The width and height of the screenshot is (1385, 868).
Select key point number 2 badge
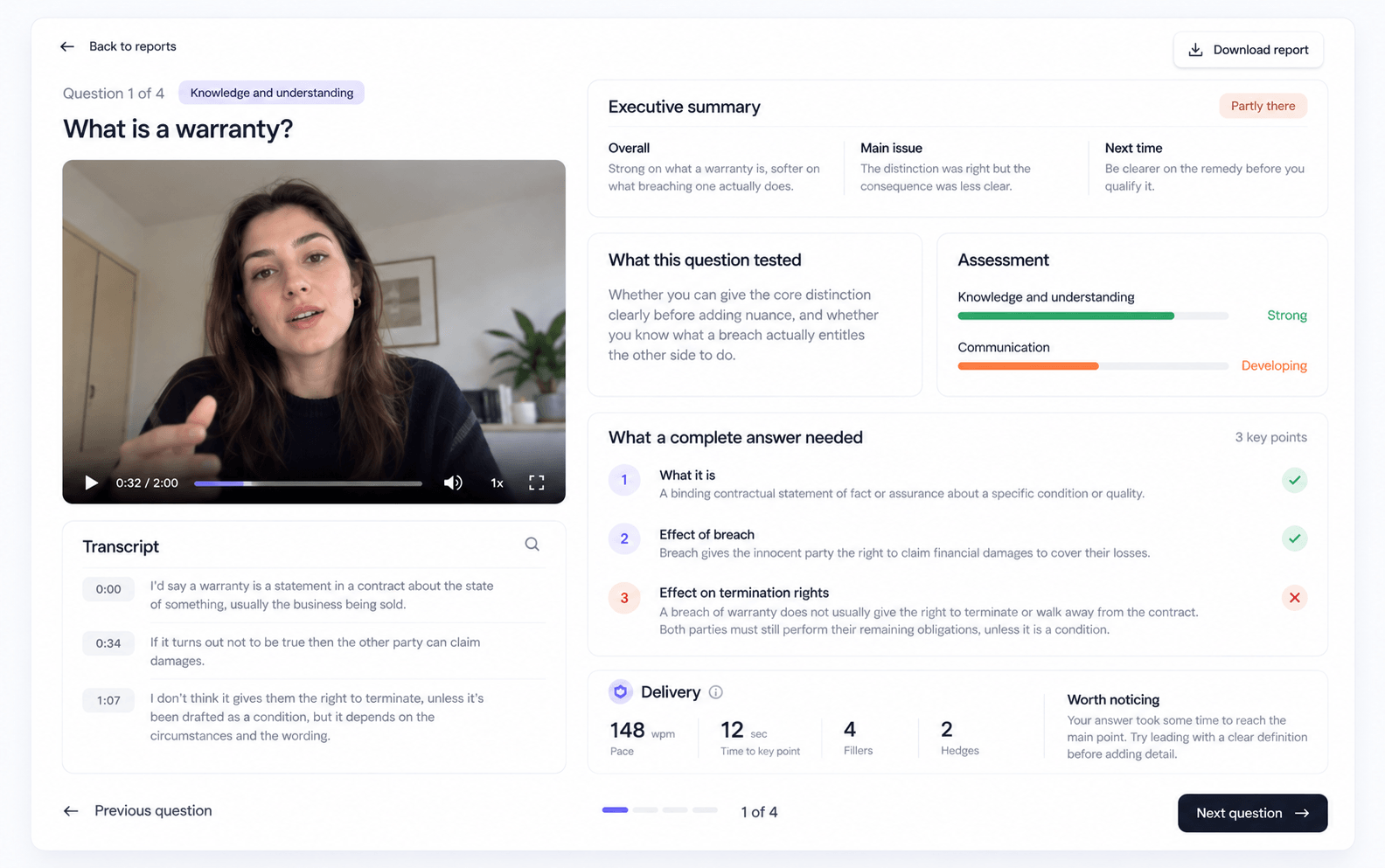[624, 538]
